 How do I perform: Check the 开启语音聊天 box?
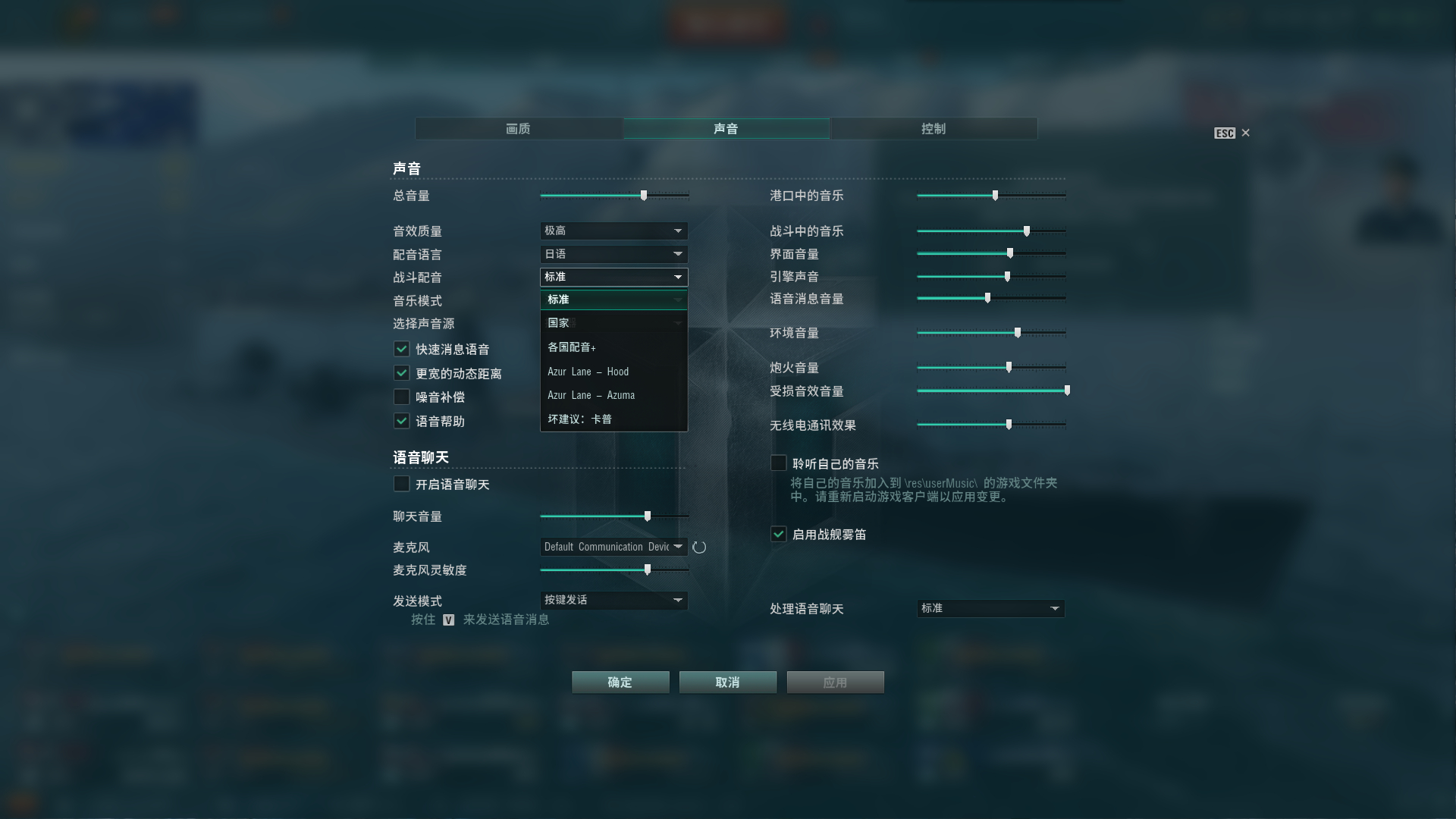[x=402, y=485]
